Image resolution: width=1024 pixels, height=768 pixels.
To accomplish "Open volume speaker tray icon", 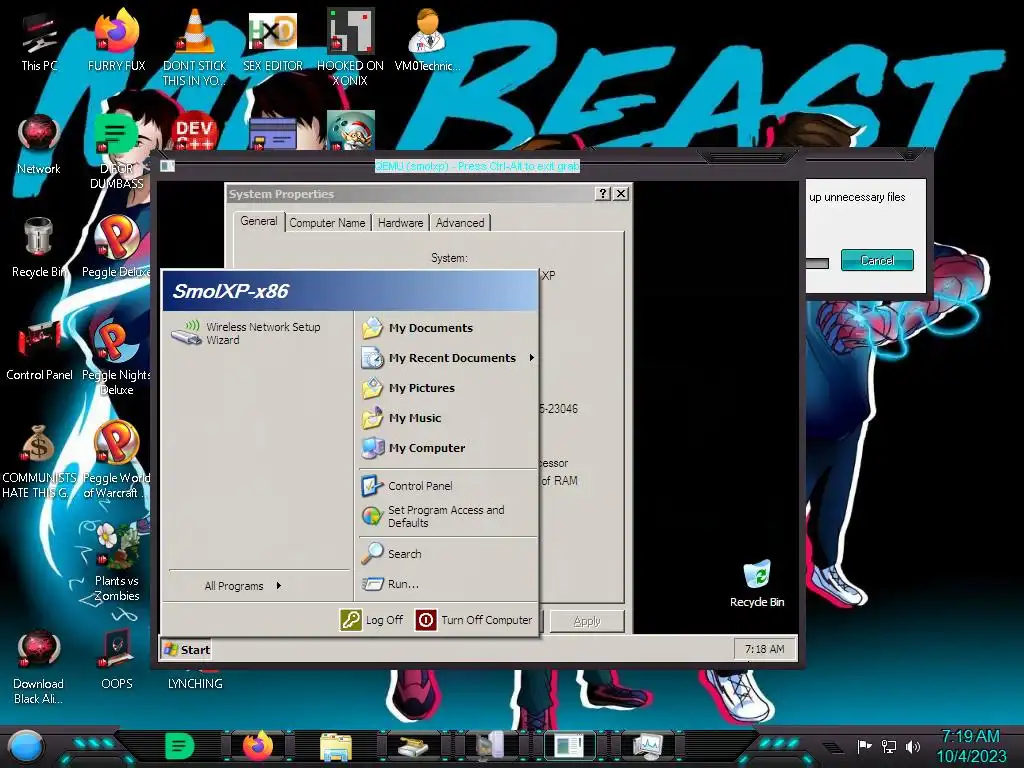I will [913, 746].
